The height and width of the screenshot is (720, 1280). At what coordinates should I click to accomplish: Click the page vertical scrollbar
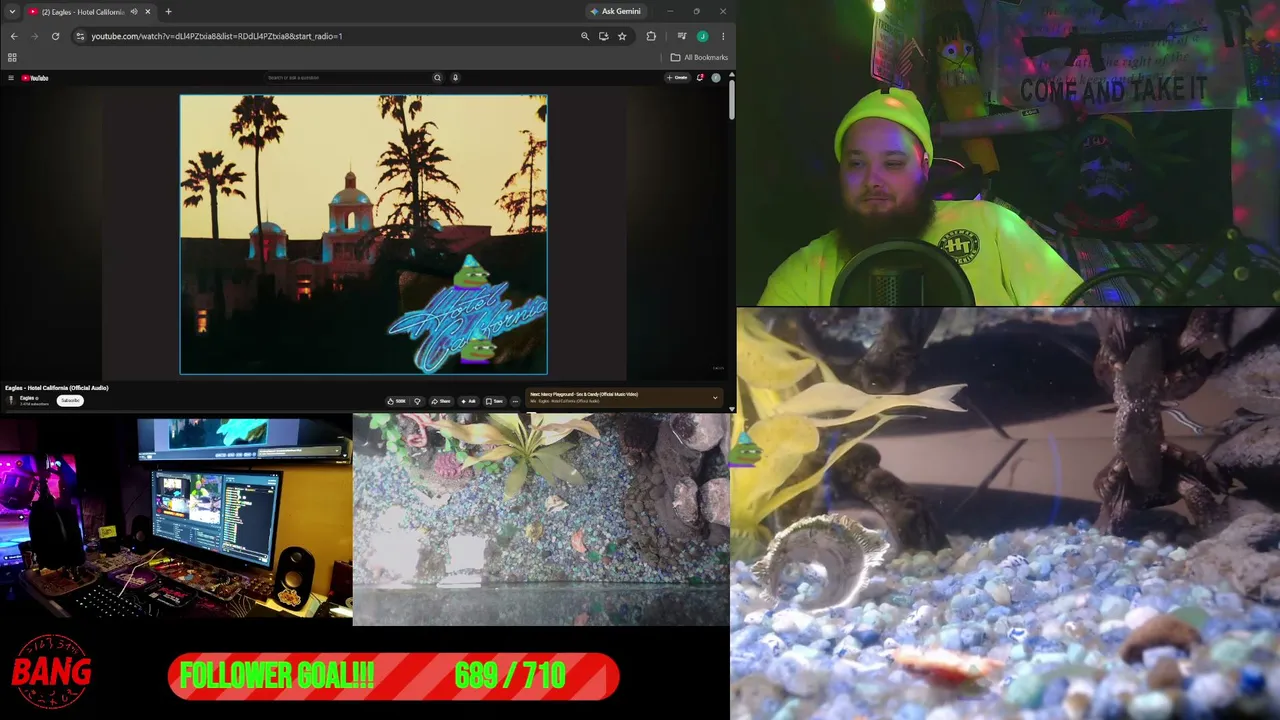pyautogui.click(x=732, y=100)
